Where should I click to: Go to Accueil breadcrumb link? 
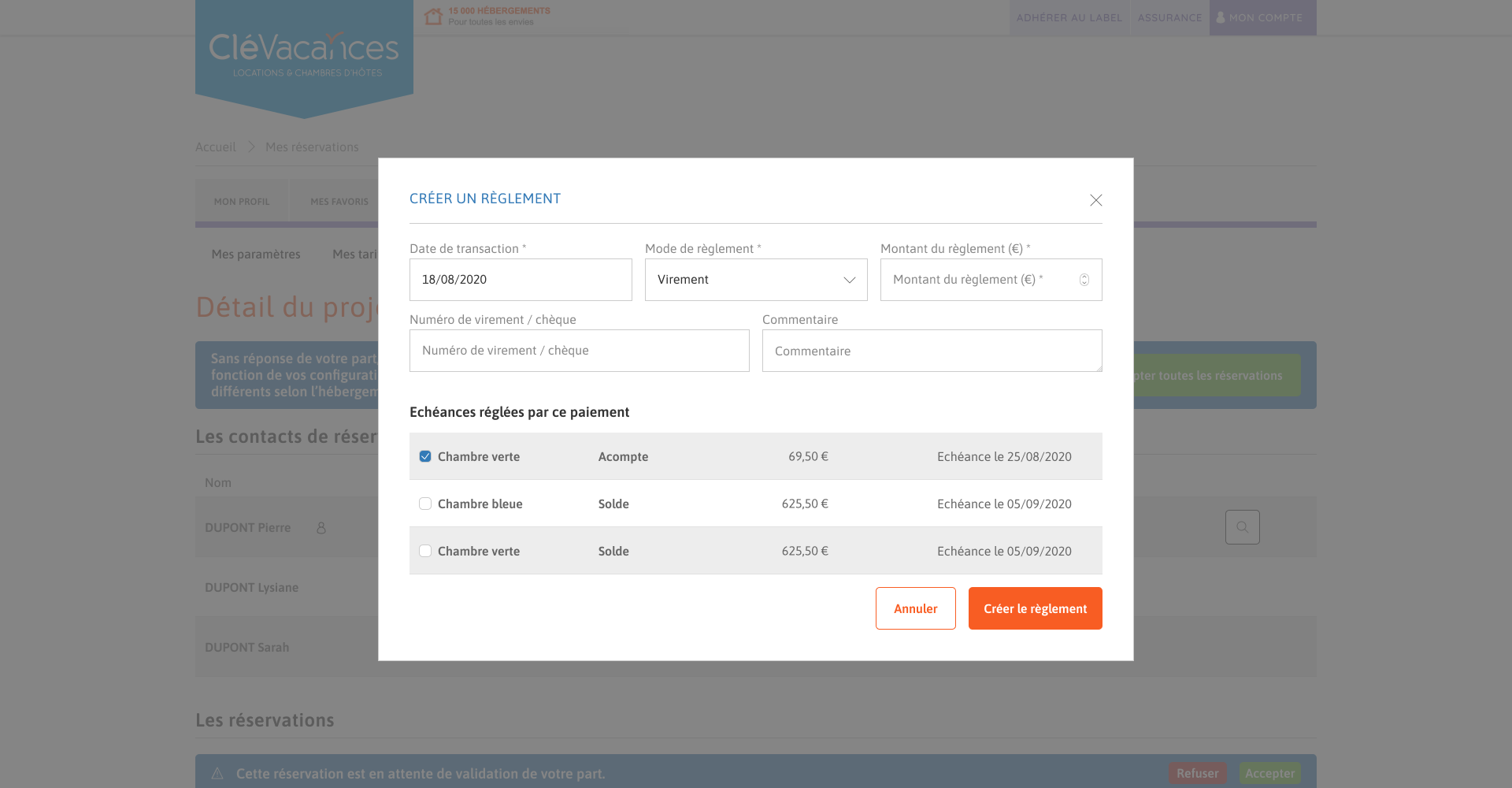tap(216, 147)
